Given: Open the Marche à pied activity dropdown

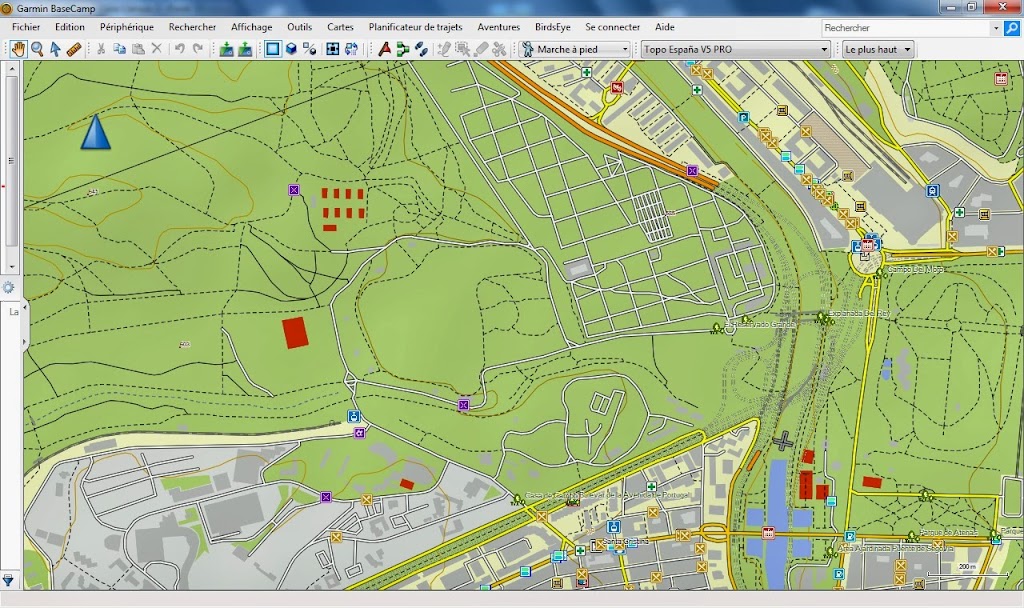Looking at the screenshot, I should [575, 49].
